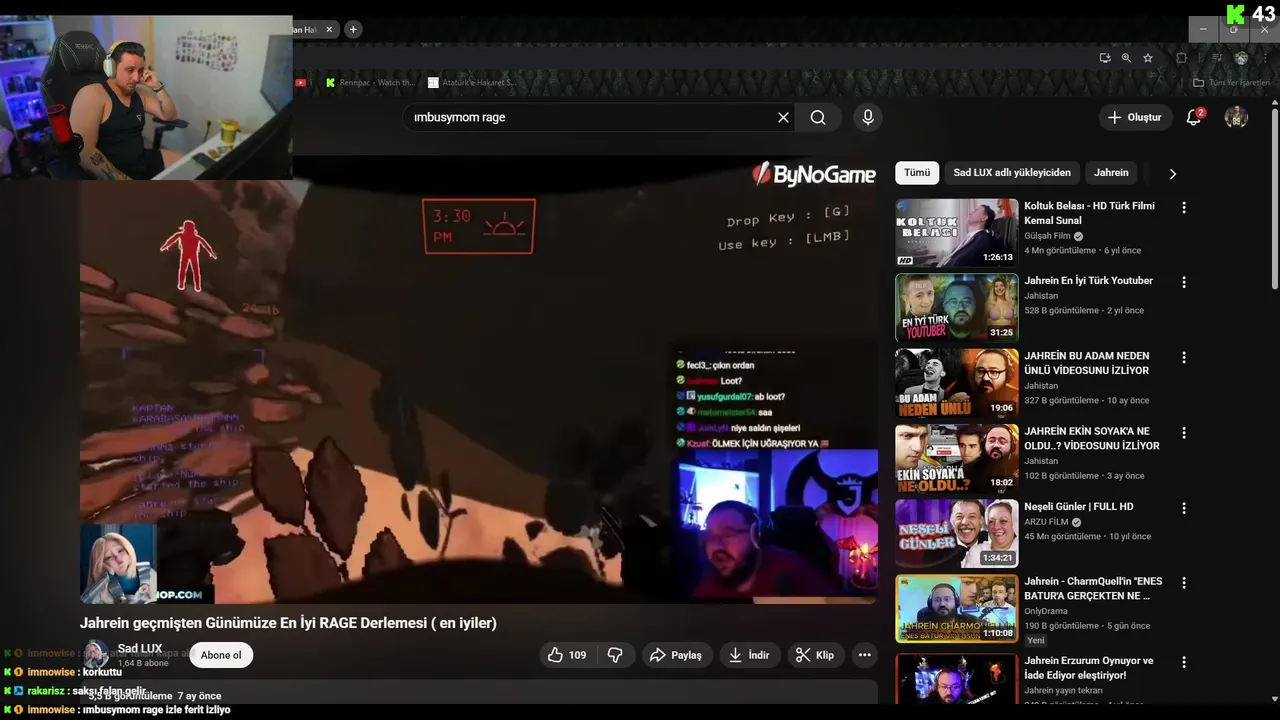Image resolution: width=1280 pixels, height=720 pixels.
Task: Click the video title Jahrein geçmişten Günümüze
Action: click(288, 623)
